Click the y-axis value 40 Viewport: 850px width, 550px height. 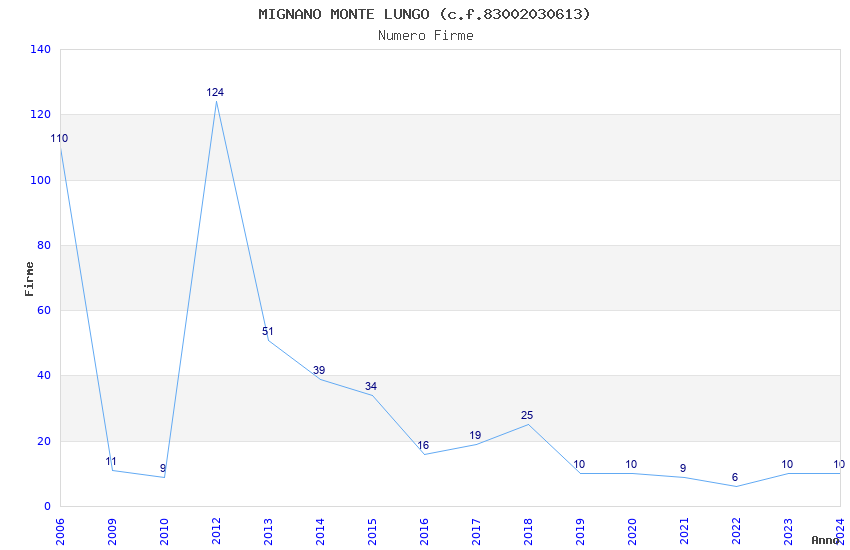point(44,376)
